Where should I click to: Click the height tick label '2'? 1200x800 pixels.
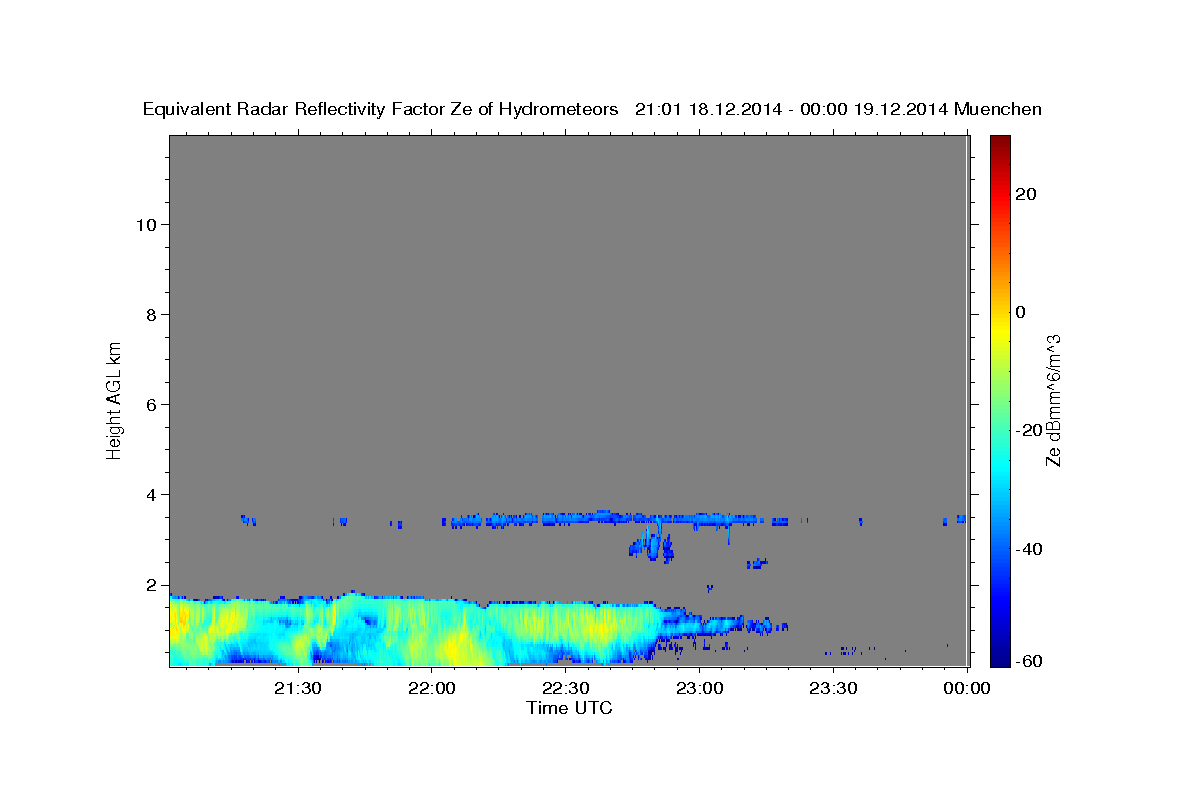coord(152,584)
